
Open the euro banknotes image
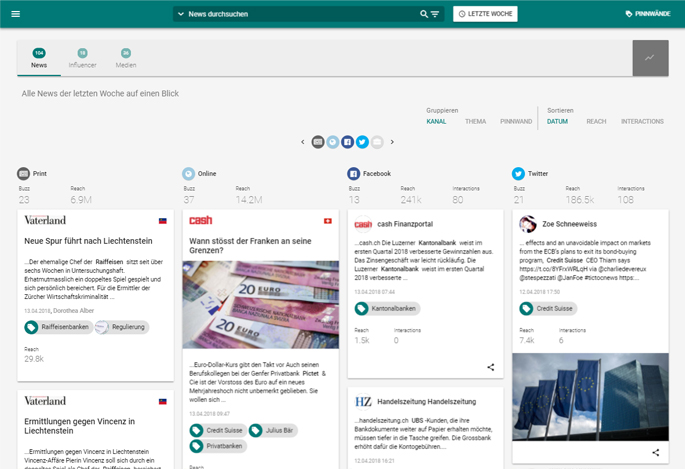tap(260, 305)
